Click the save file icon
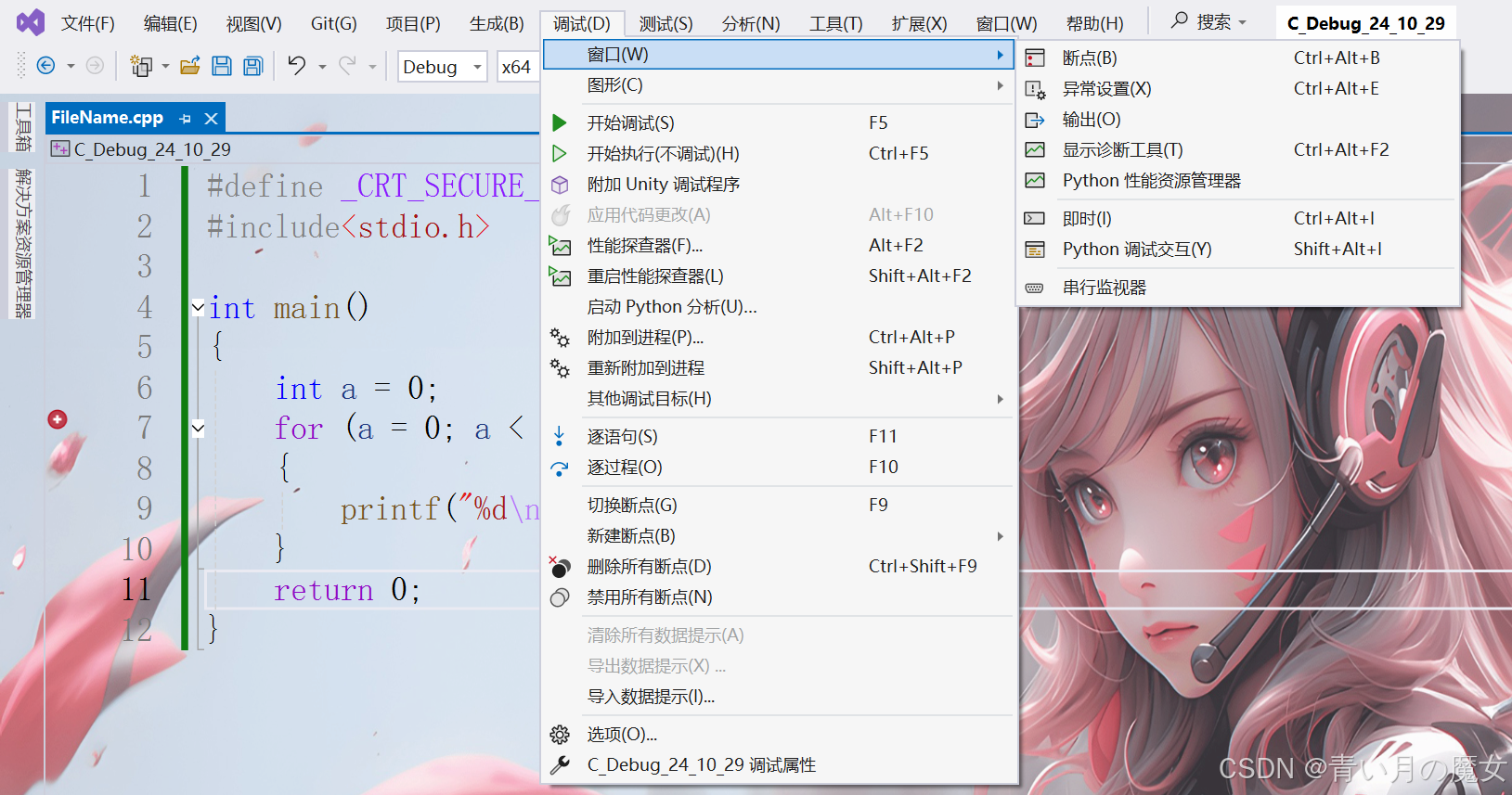The image size is (1512, 795). click(x=222, y=66)
